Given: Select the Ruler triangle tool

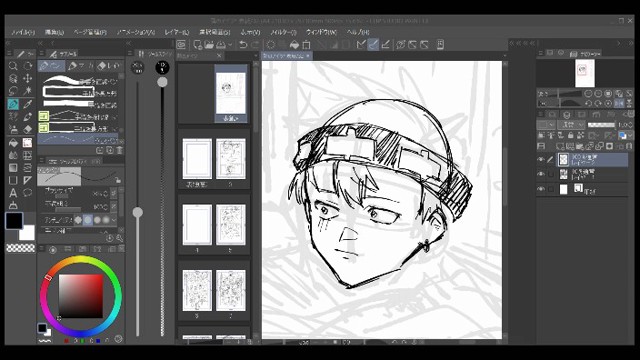Looking at the screenshot, I should point(27,180).
